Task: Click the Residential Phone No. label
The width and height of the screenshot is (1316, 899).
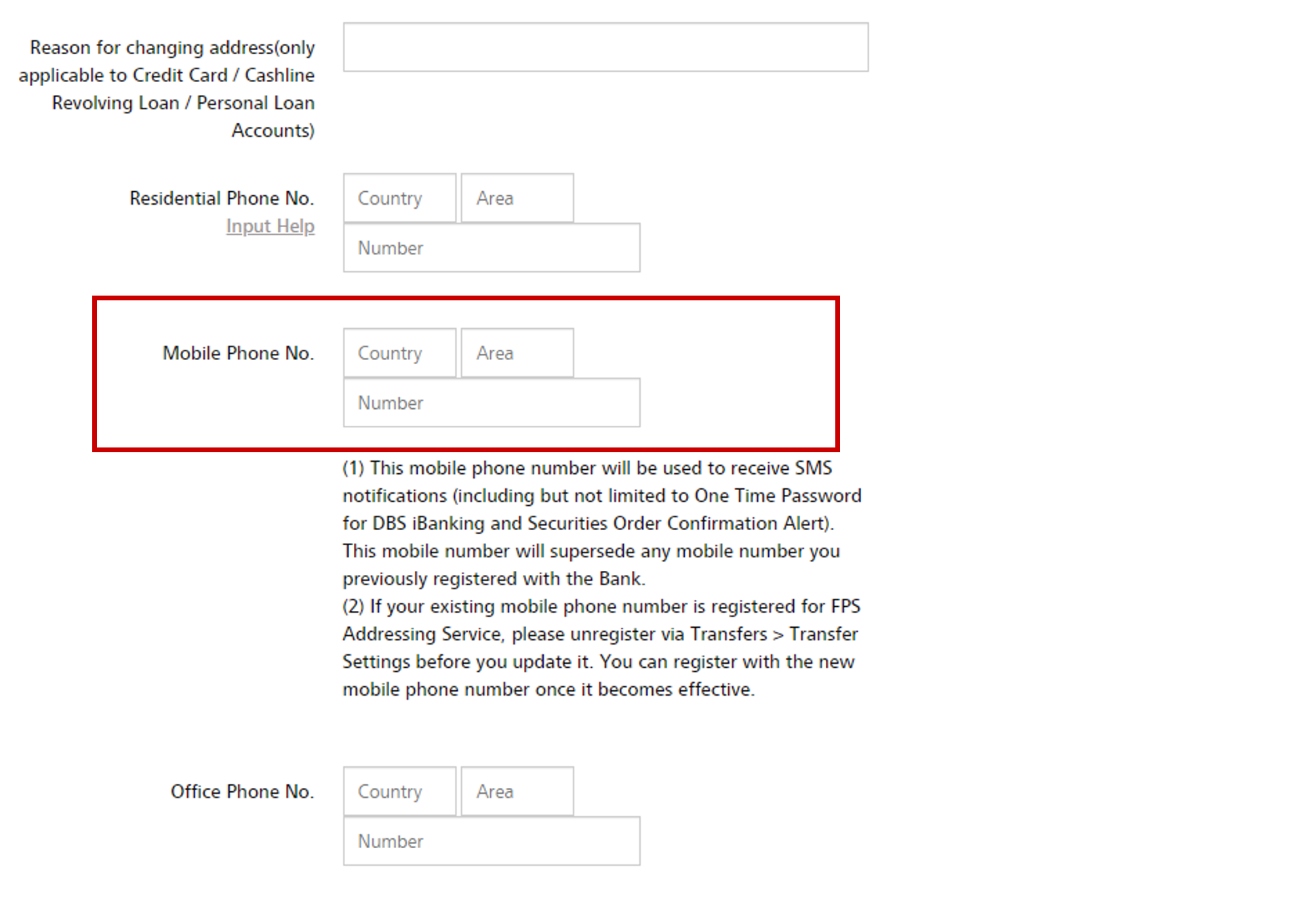Action: pyautogui.click(x=222, y=198)
